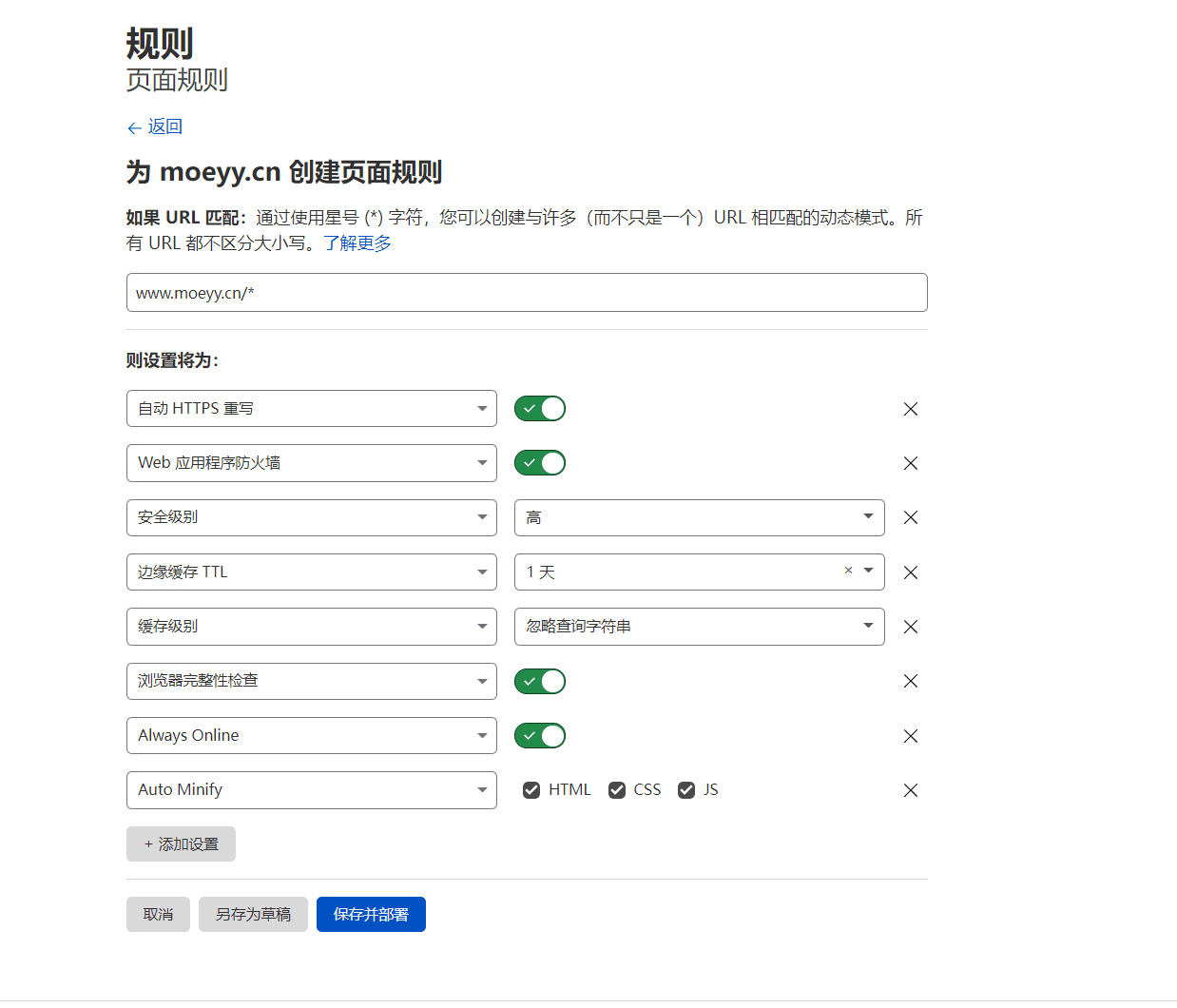Image resolution: width=1177 pixels, height=1008 pixels.
Task: Uncheck the JS minify checkbox
Action: (x=686, y=790)
